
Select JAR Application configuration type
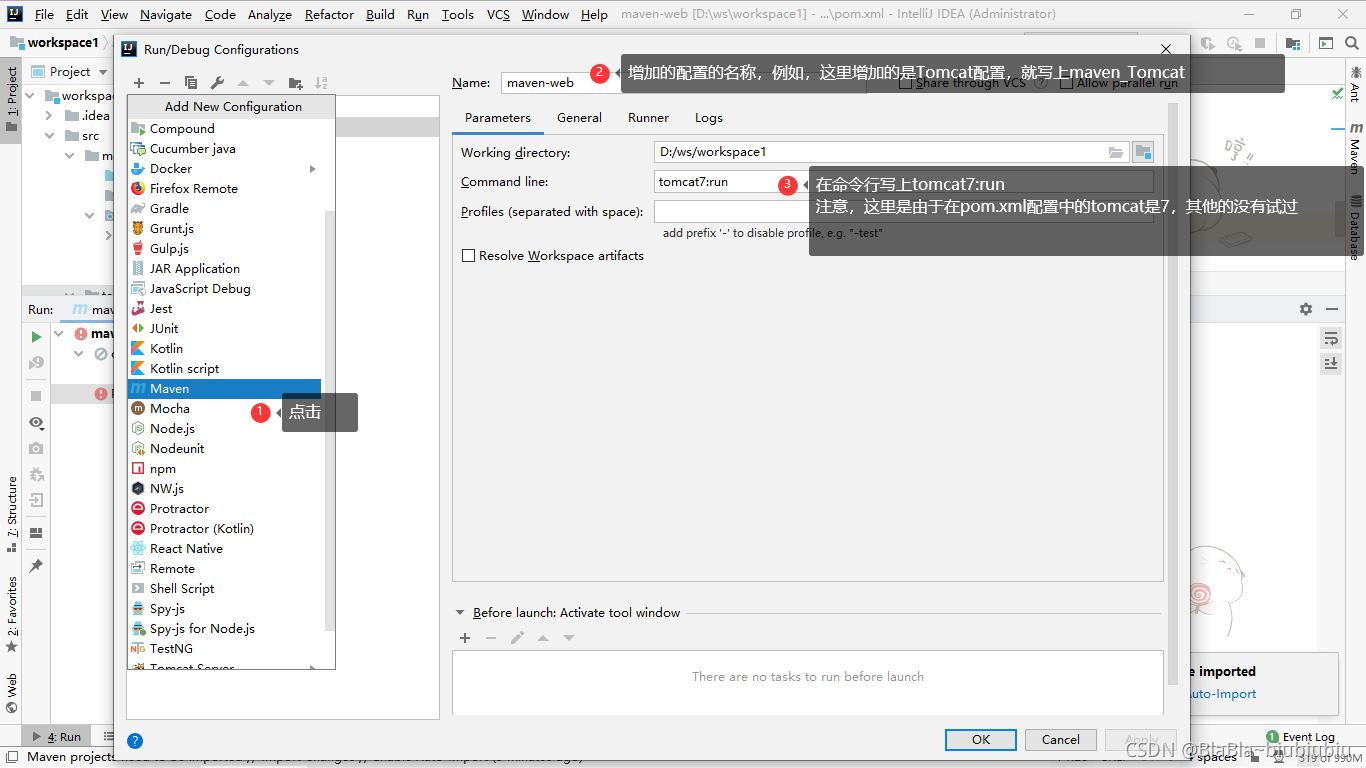[224, 268]
